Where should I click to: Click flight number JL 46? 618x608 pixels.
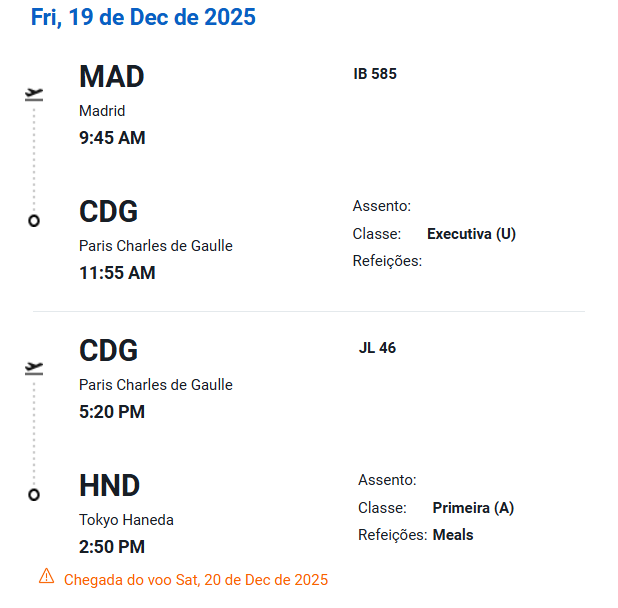click(x=377, y=348)
